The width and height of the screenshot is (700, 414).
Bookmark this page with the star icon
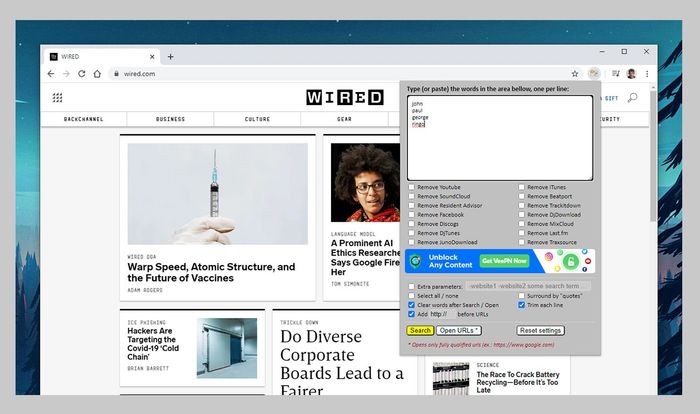tap(575, 74)
